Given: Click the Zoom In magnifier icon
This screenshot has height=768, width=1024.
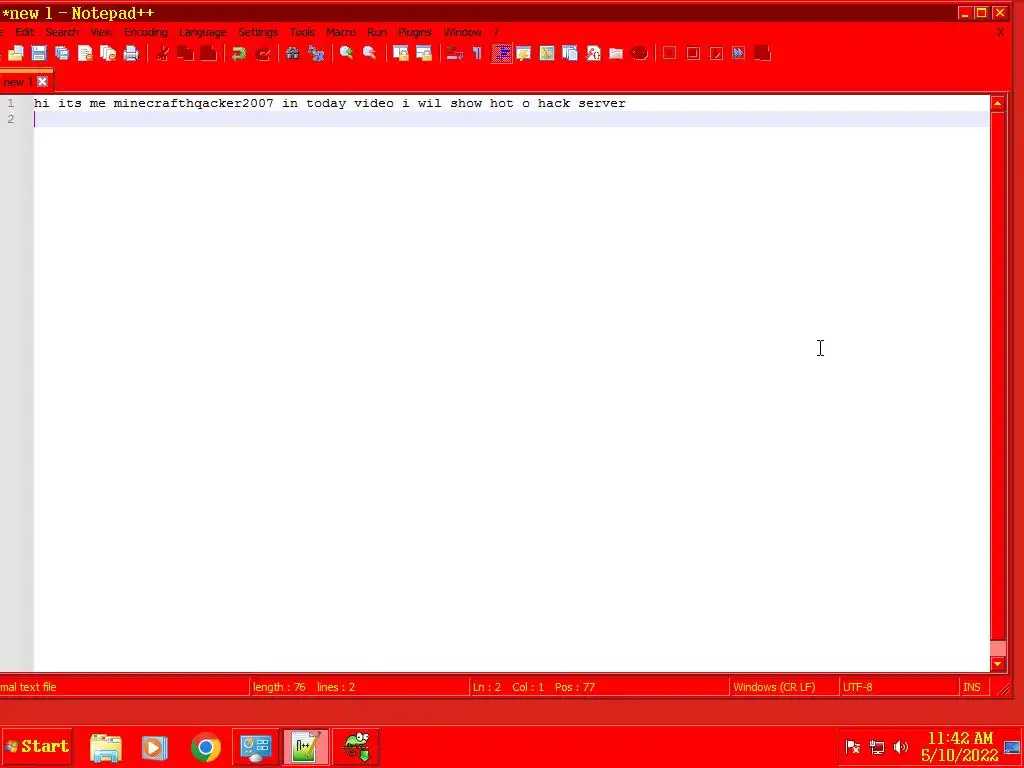Looking at the screenshot, I should (347, 54).
